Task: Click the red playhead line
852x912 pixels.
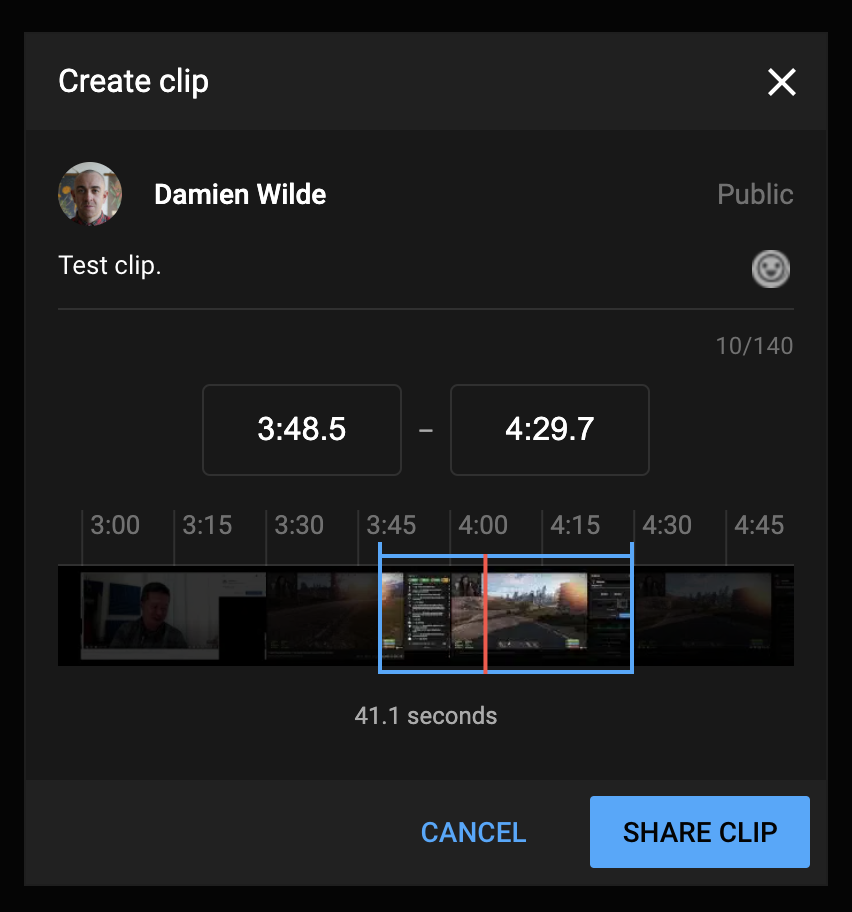Action: tap(485, 612)
